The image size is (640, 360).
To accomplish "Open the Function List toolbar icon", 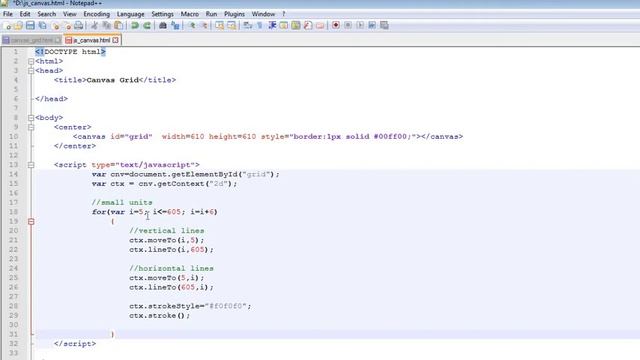I will point(308,26).
